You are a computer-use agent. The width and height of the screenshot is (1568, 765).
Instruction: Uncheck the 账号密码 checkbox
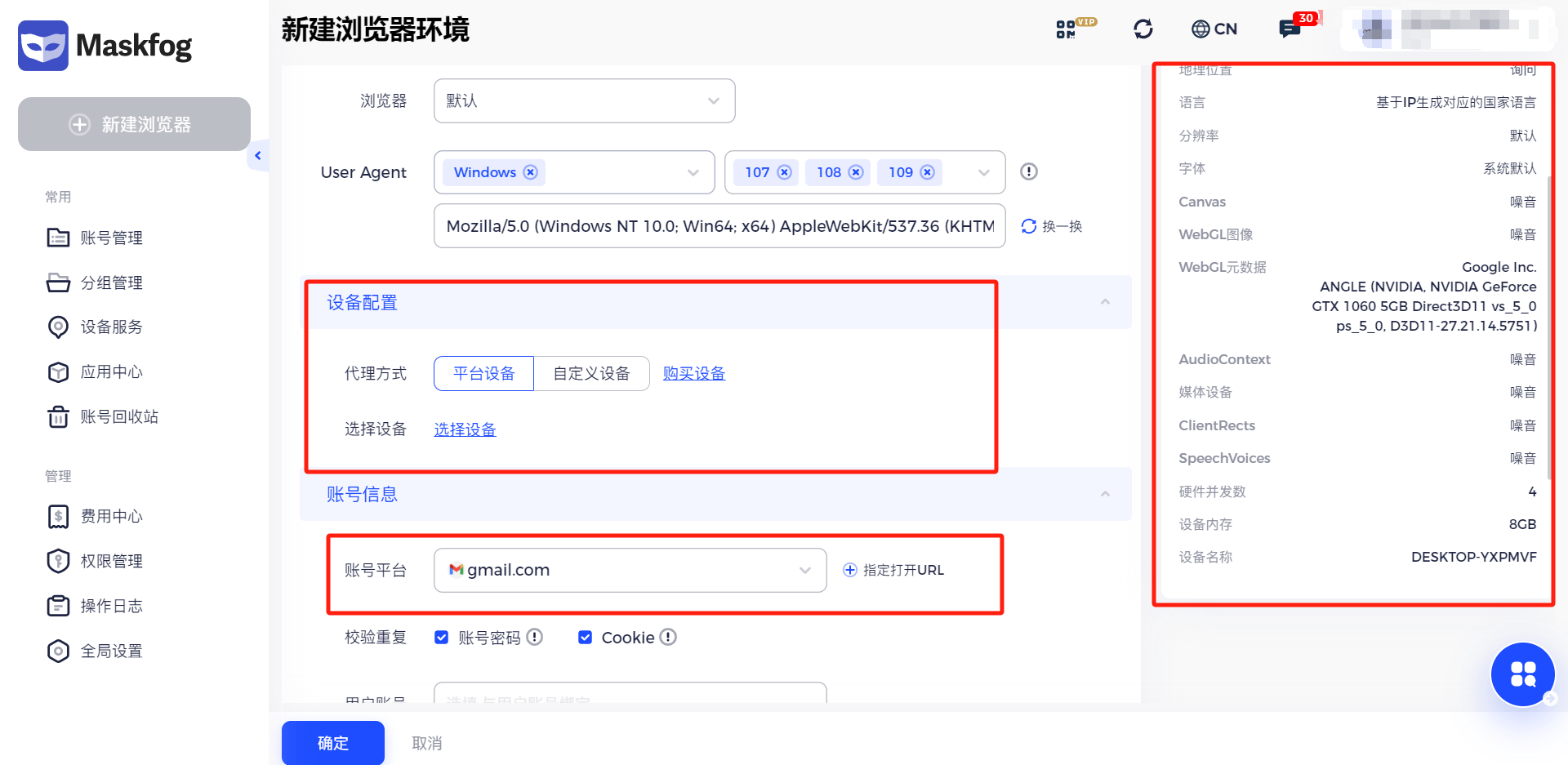pyautogui.click(x=442, y=638)
